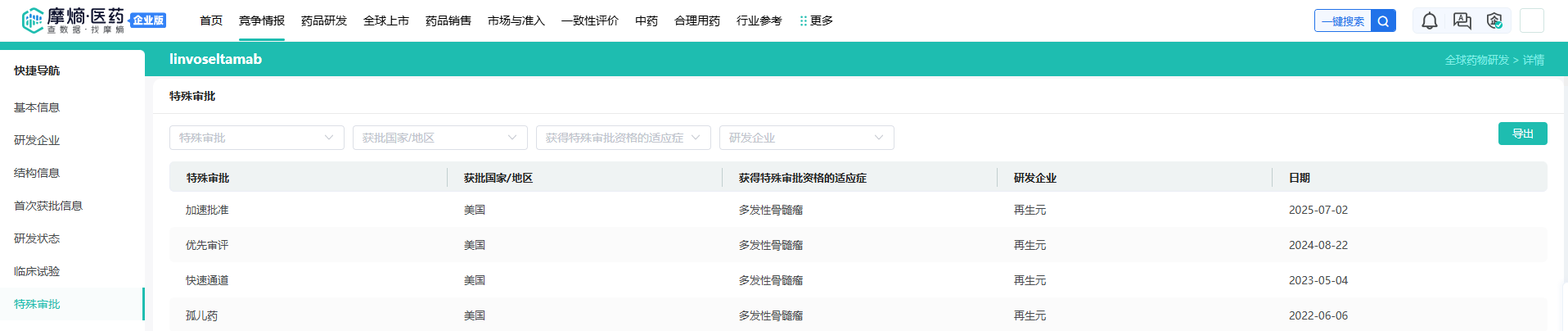The image size is (1568, 331).
Task: Click the 快速通道 table cell
Action: (207, 280)
